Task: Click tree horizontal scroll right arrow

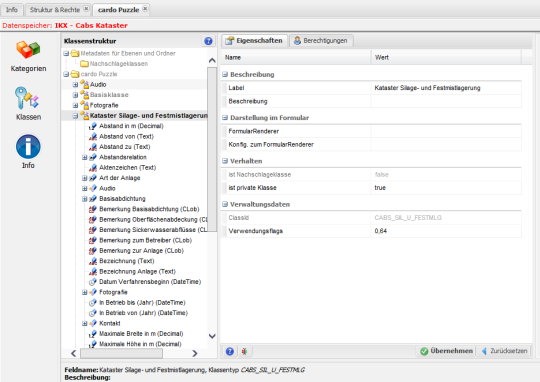Action: pos(195,353)
